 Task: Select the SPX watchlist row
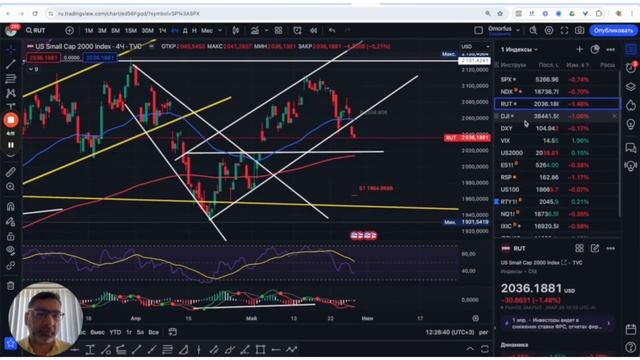coord(557,80)
